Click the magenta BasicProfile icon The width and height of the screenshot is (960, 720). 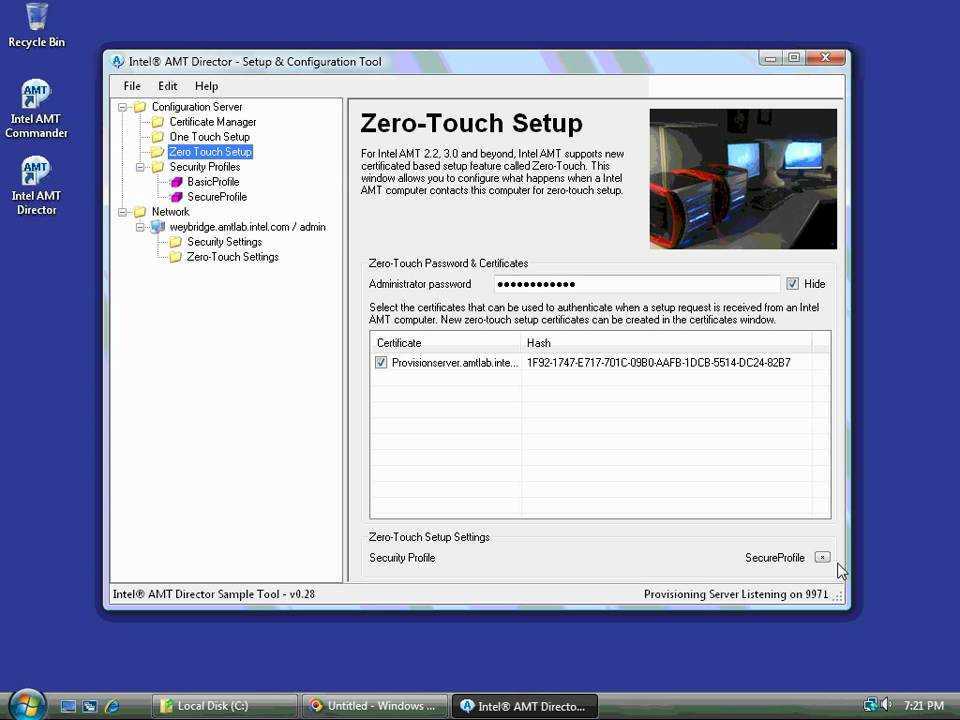[176, 182]
